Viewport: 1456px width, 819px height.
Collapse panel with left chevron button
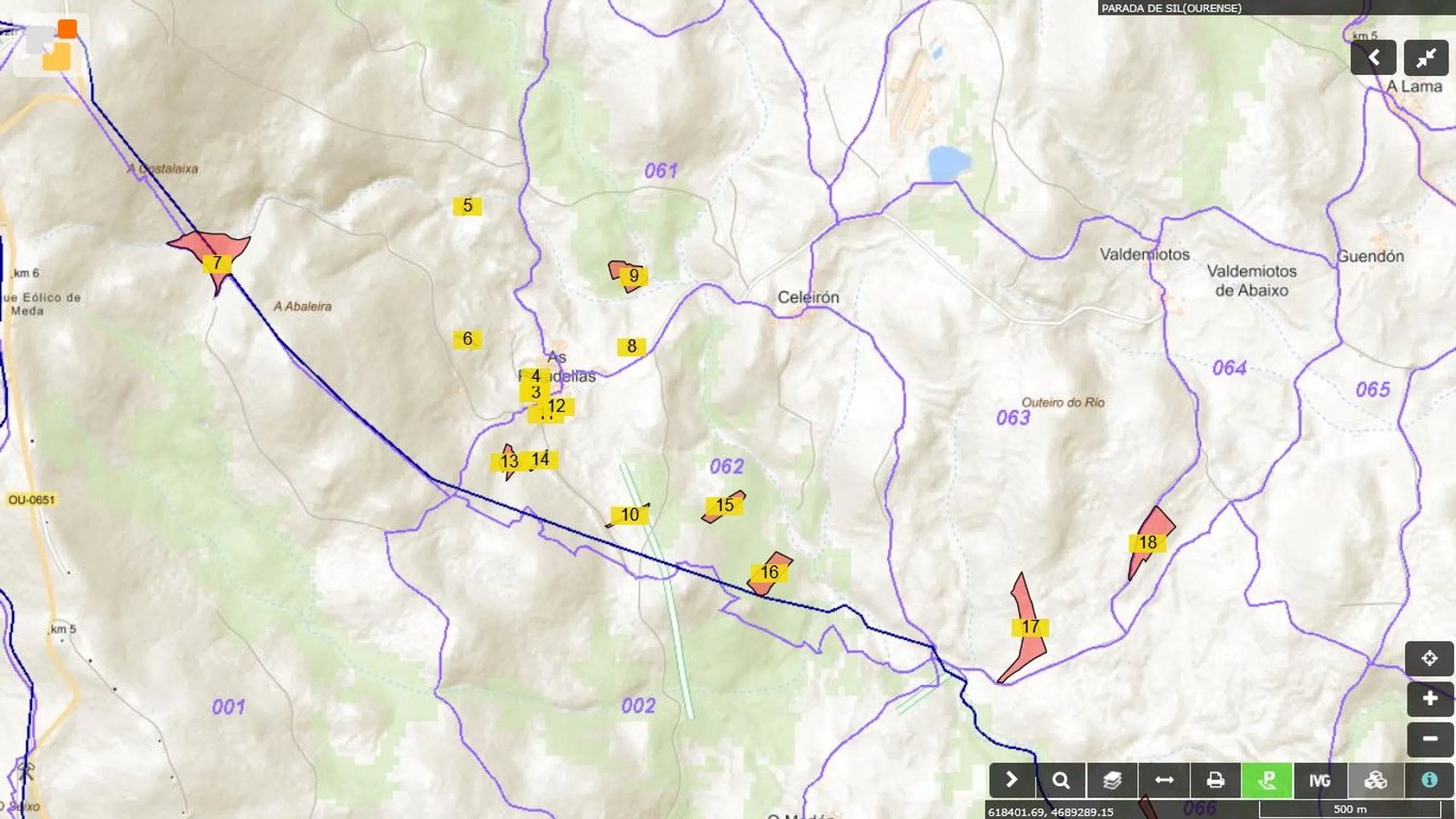pos(1374,57)
